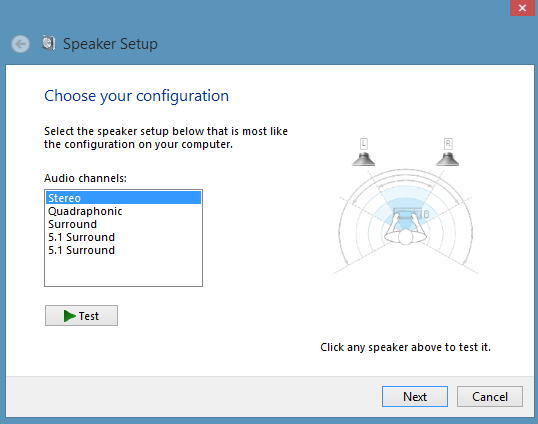Click the Speaker Setup title text
The height and width of the screenshot is (424, 538).
pos(110,44)
